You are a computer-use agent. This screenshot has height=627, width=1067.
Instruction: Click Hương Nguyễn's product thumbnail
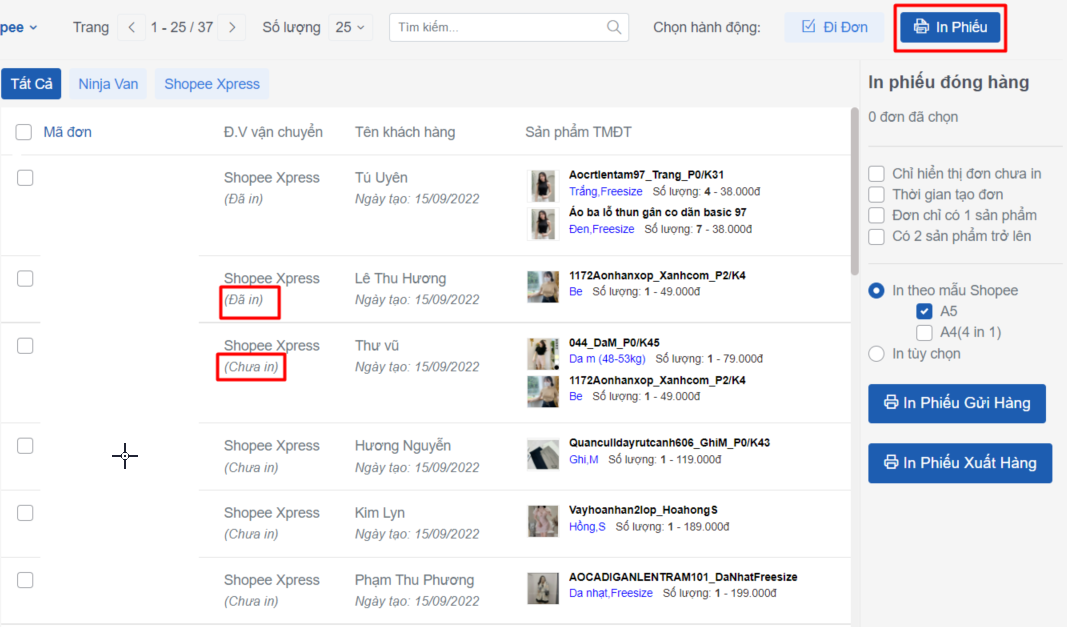click(x=543, y=453)
